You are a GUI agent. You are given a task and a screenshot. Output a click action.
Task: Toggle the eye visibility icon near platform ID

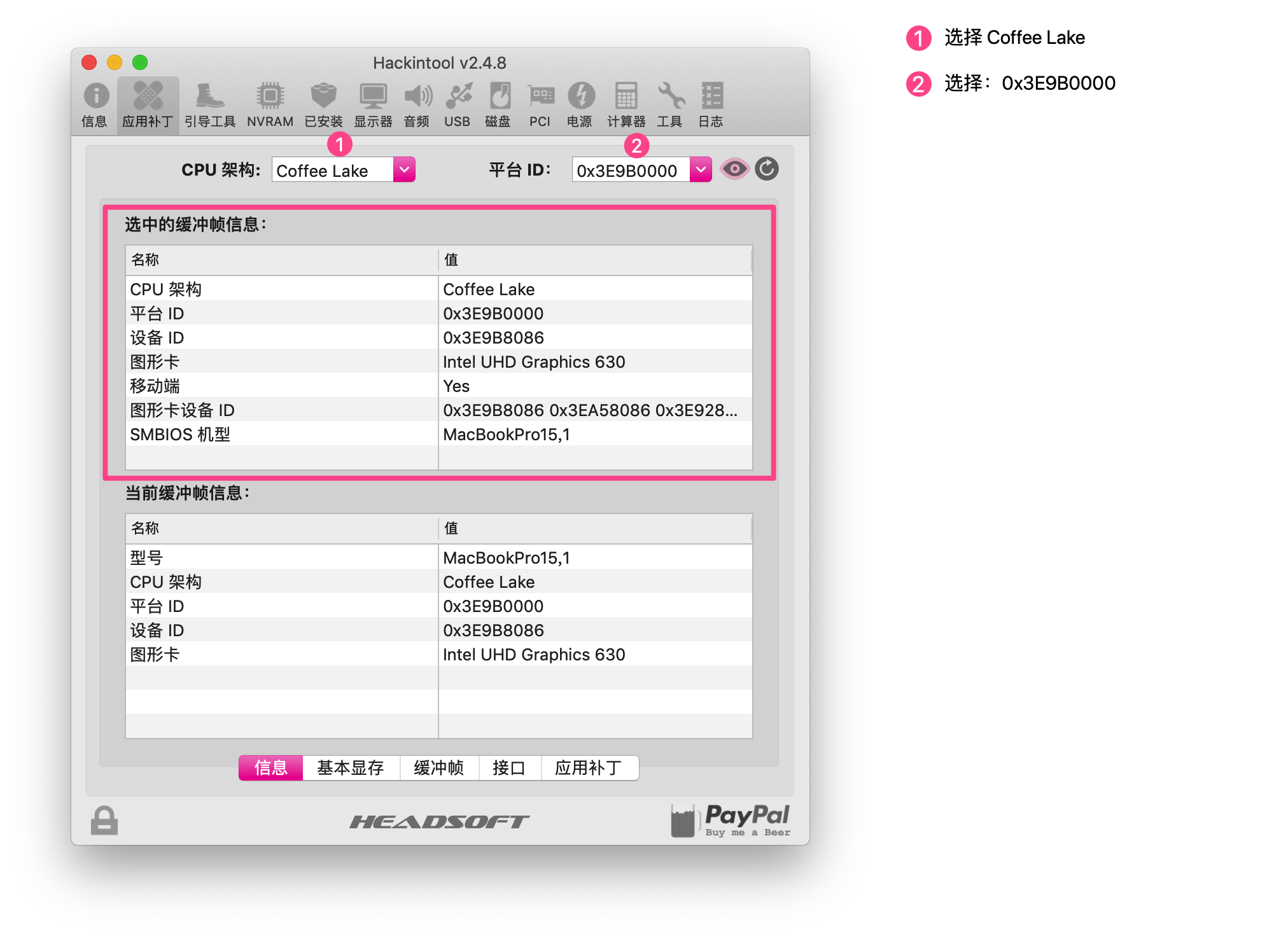coord(734,169)
